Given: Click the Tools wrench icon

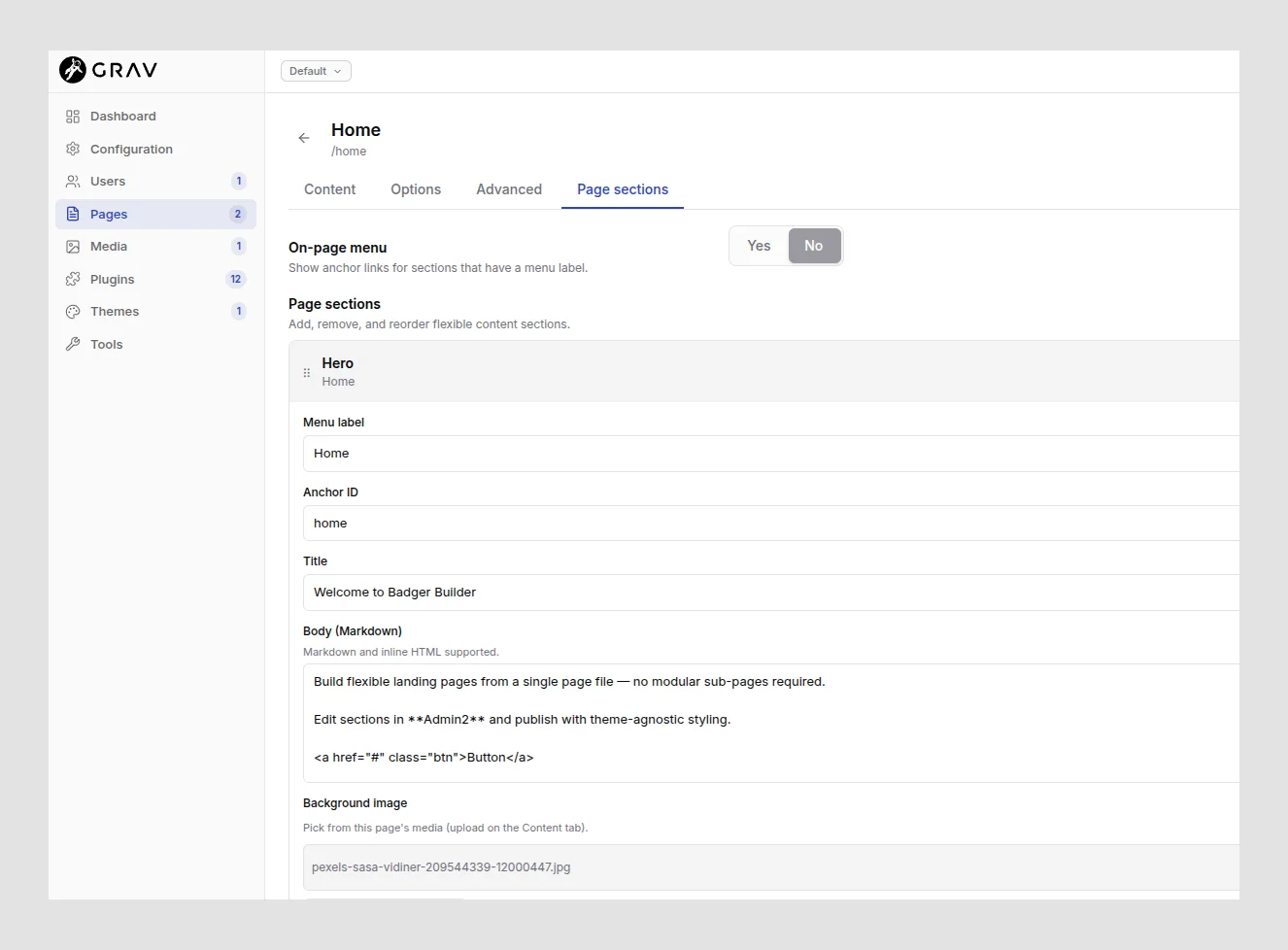Looking at the screenshot, I should [73, 344].
